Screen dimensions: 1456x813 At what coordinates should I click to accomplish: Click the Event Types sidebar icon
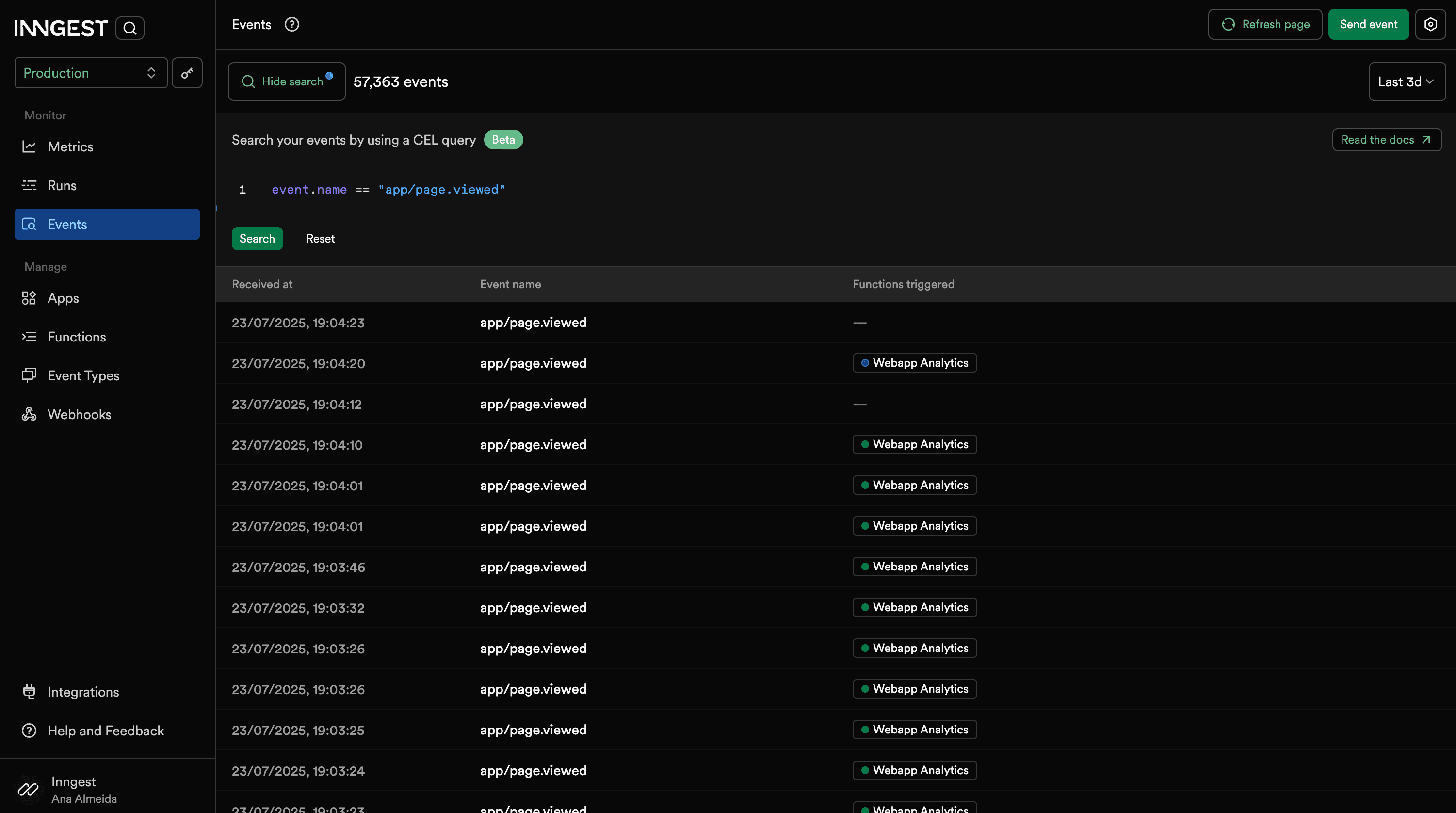tap(29, 375)
